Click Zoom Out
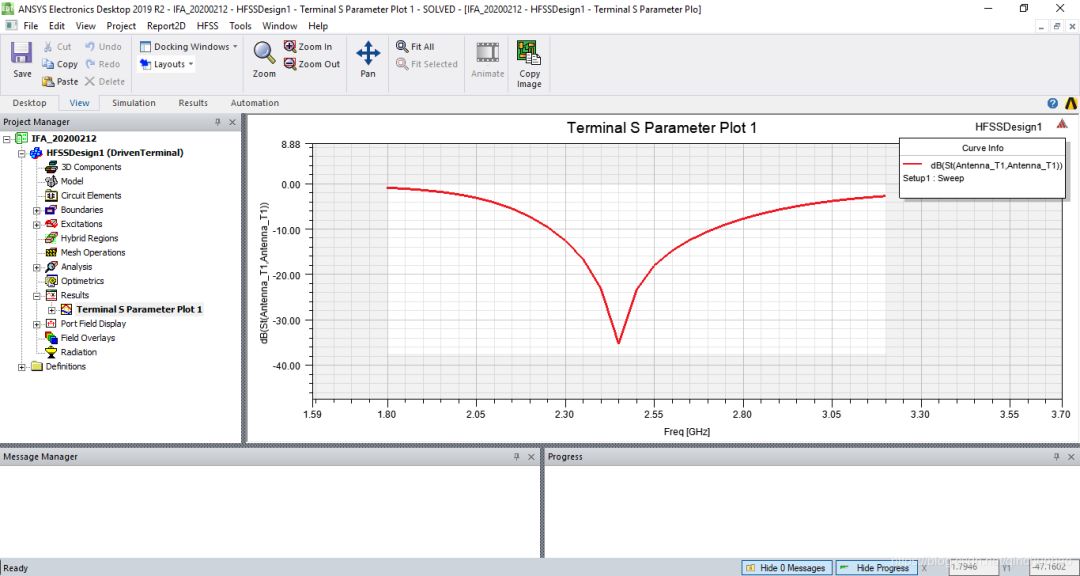Screen dimensions: 1080x576 coord(312,64)
